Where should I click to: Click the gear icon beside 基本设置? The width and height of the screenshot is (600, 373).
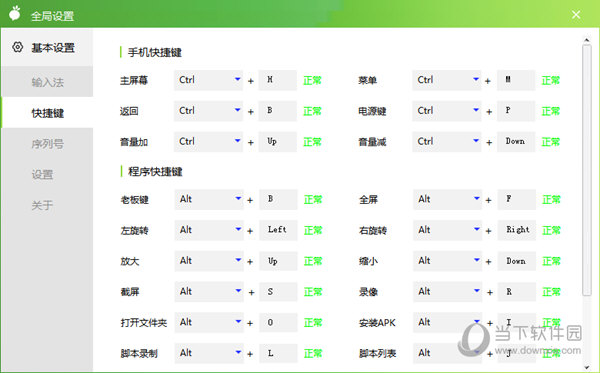pos(17,47)
